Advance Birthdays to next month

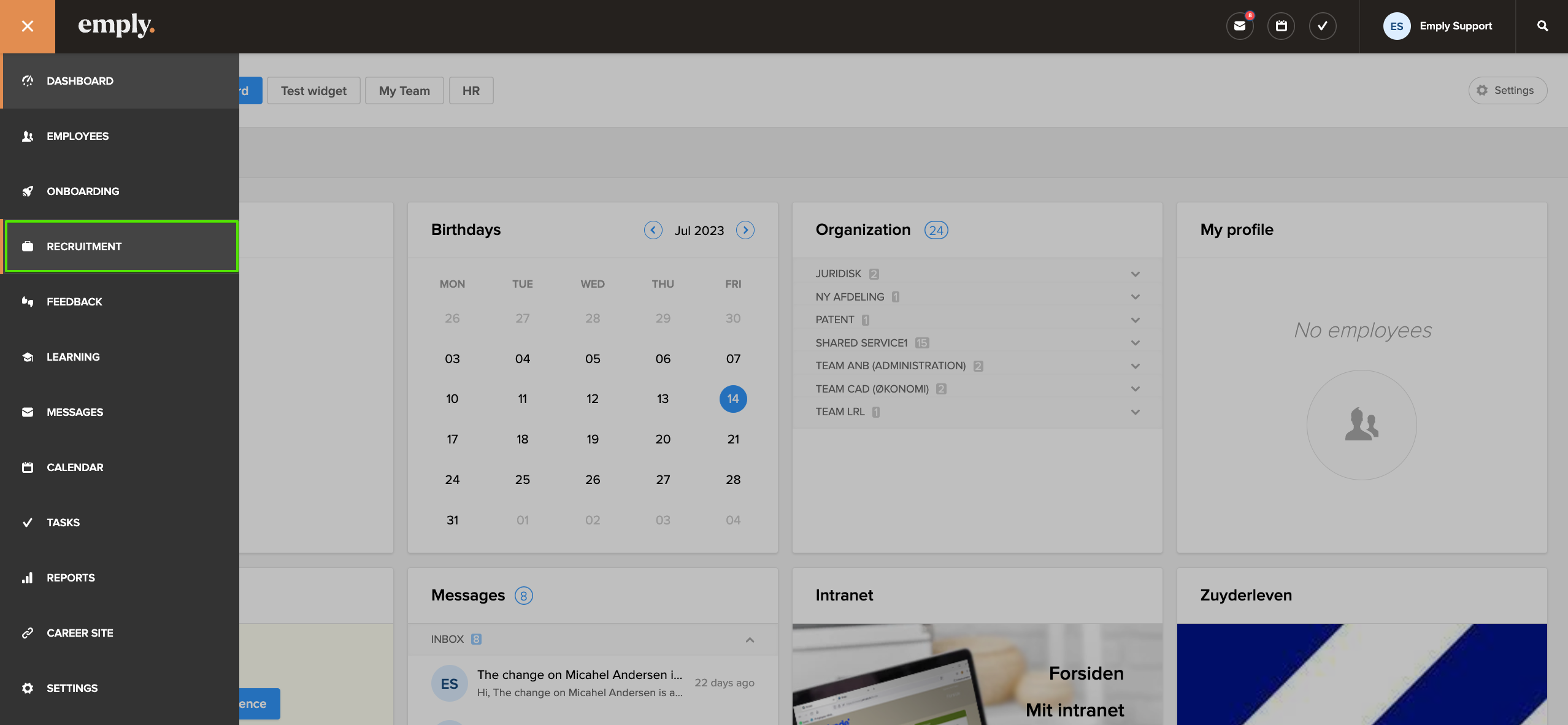745,230
